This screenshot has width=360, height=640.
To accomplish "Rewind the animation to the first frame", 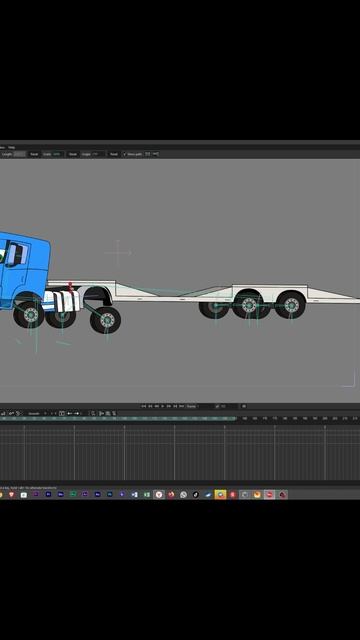I will click(x=144, y=406).
